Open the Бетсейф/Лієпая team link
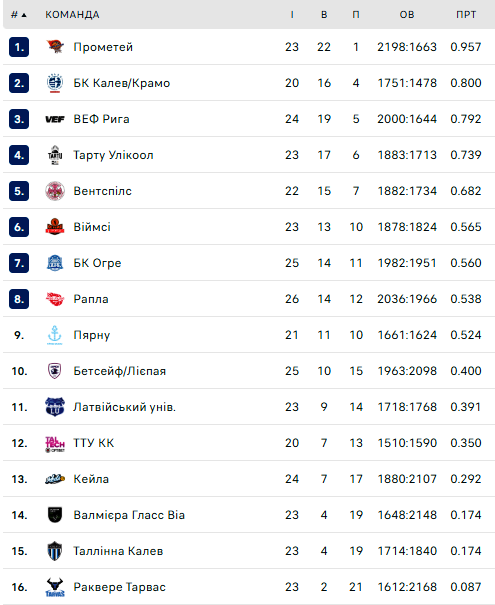This screenshot has height=605, width=495. [120, 371]
